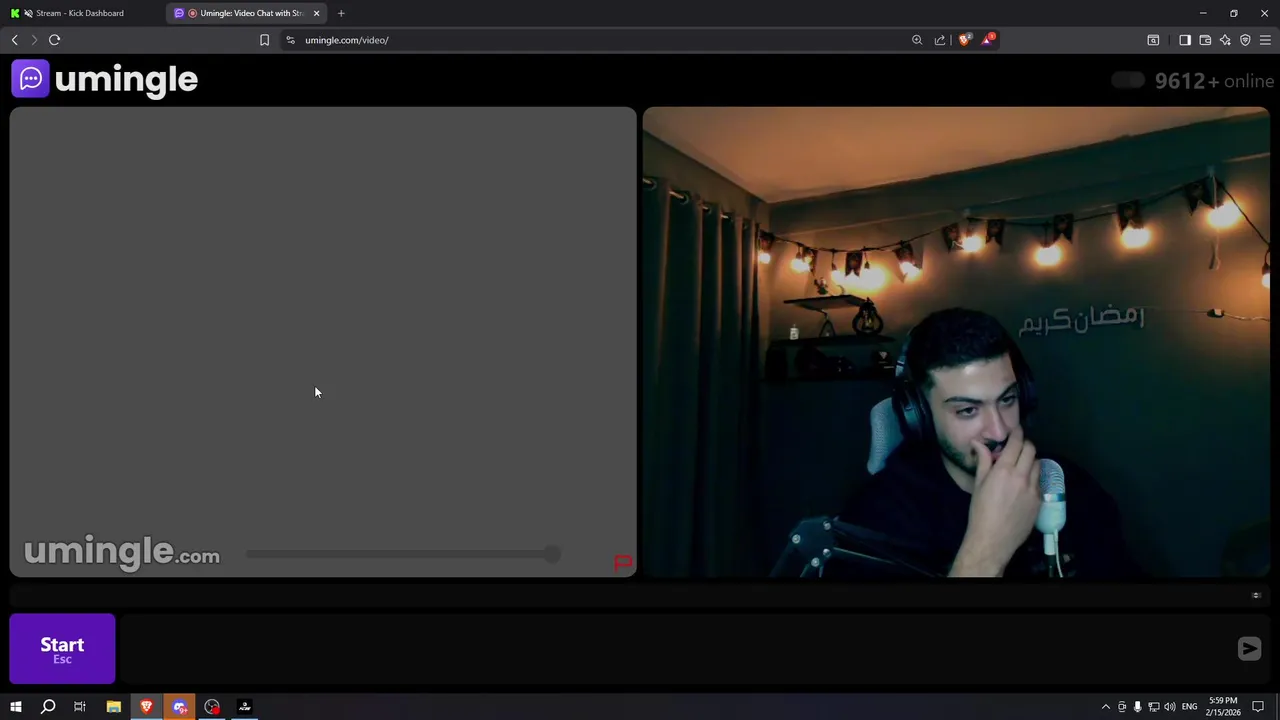The width and height of the screenshot is (1280, 720).
Task: Open Leo AI sparkle icon
Action: pos(1225,40)
